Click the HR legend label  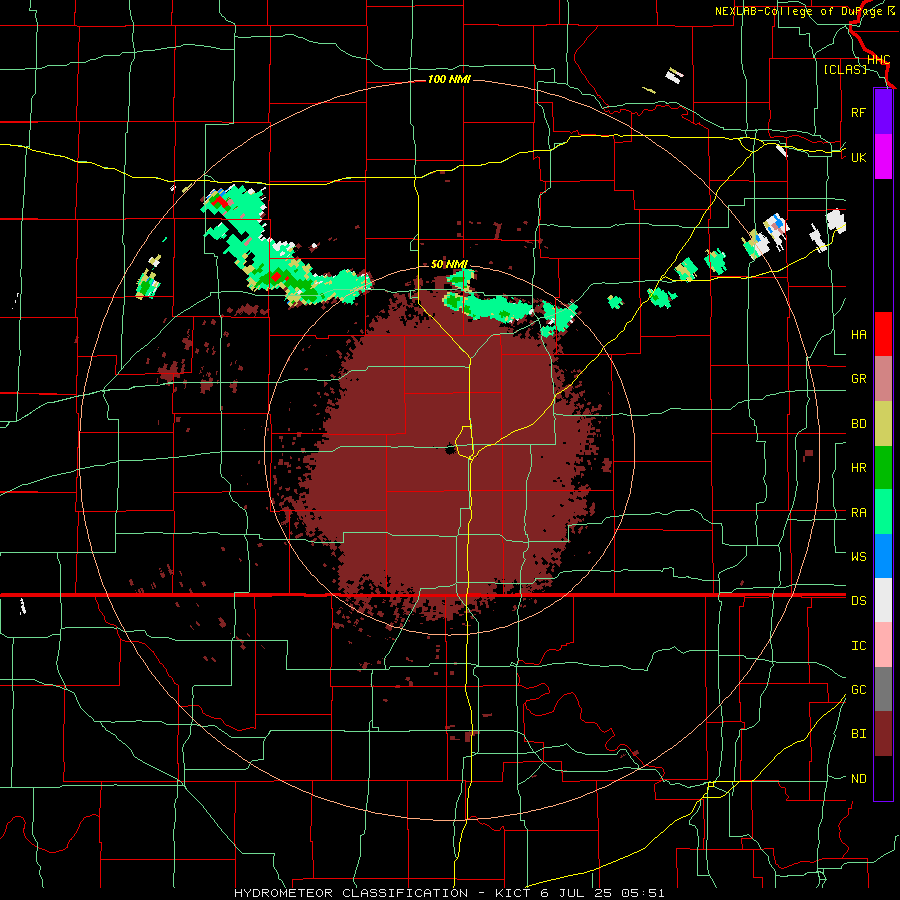[x=858, y=468]
